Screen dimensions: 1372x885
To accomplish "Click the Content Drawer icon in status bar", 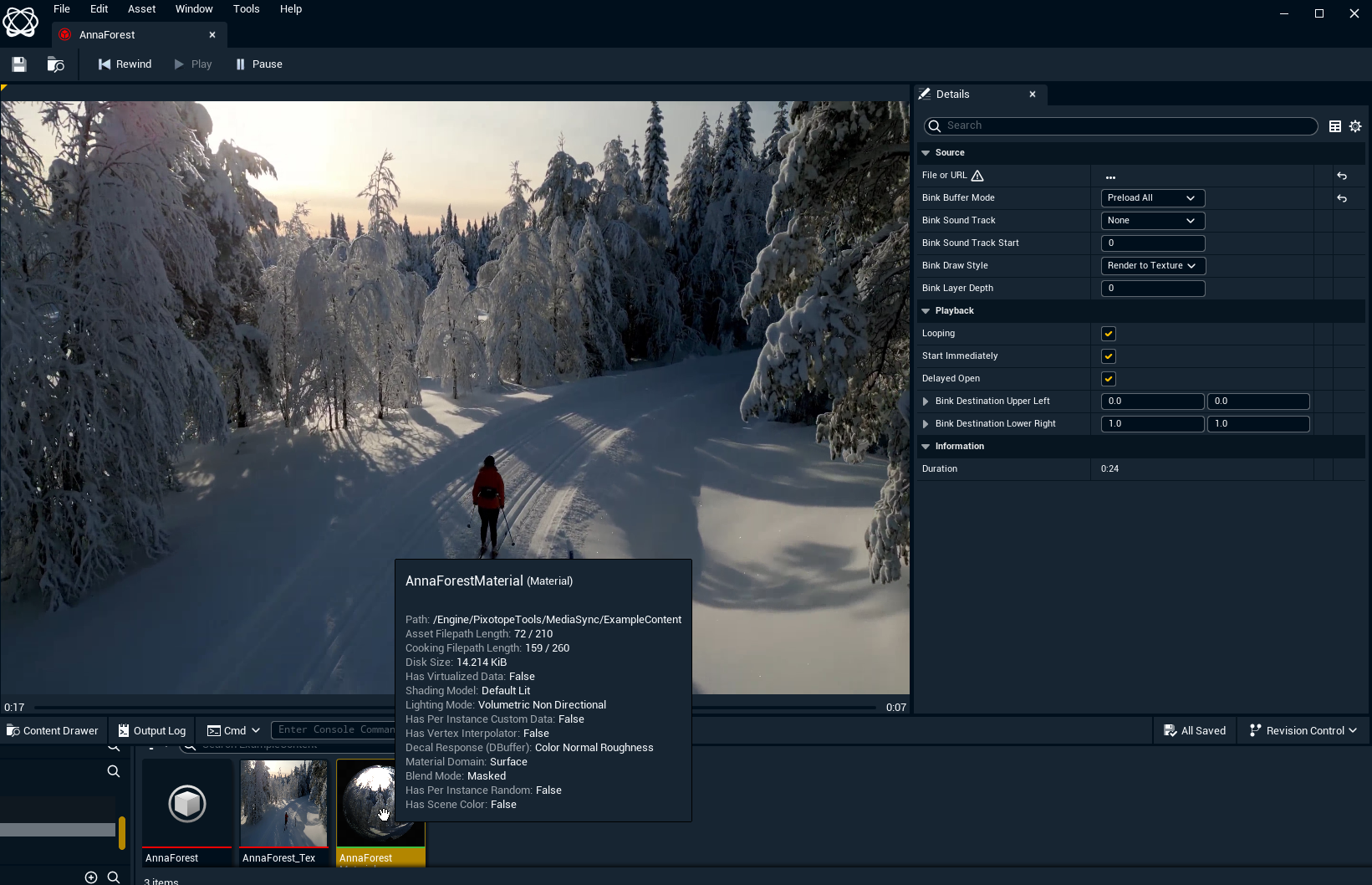I will [x=12, y=730].
